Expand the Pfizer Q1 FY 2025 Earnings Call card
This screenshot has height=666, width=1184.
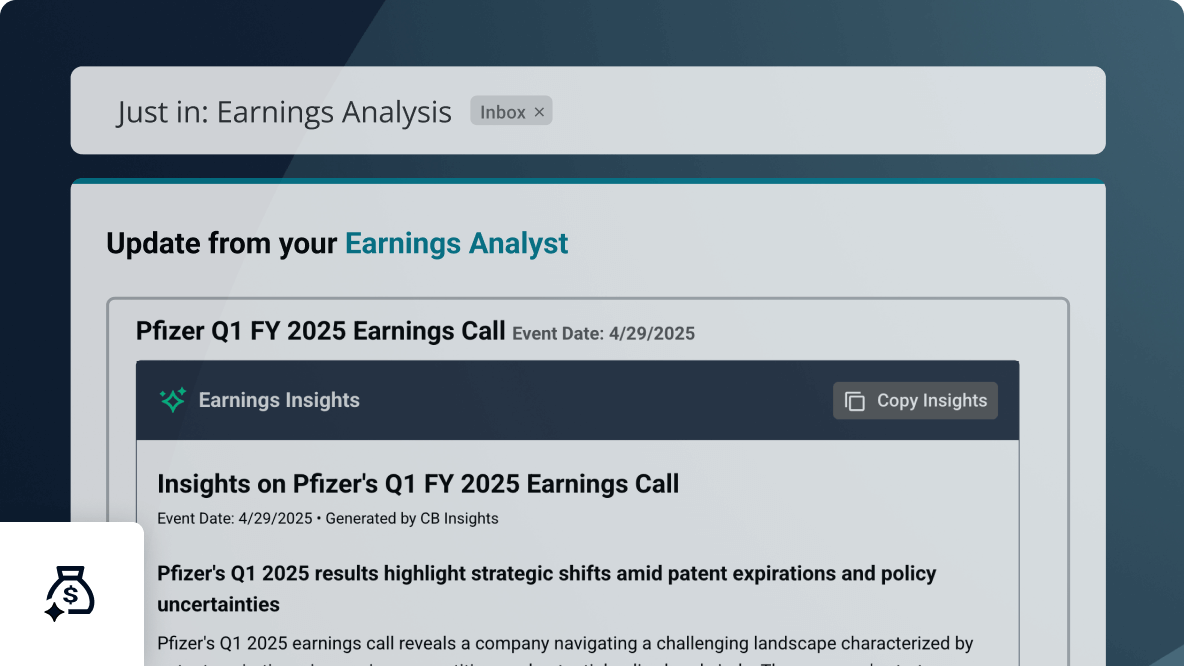(318, 330)
